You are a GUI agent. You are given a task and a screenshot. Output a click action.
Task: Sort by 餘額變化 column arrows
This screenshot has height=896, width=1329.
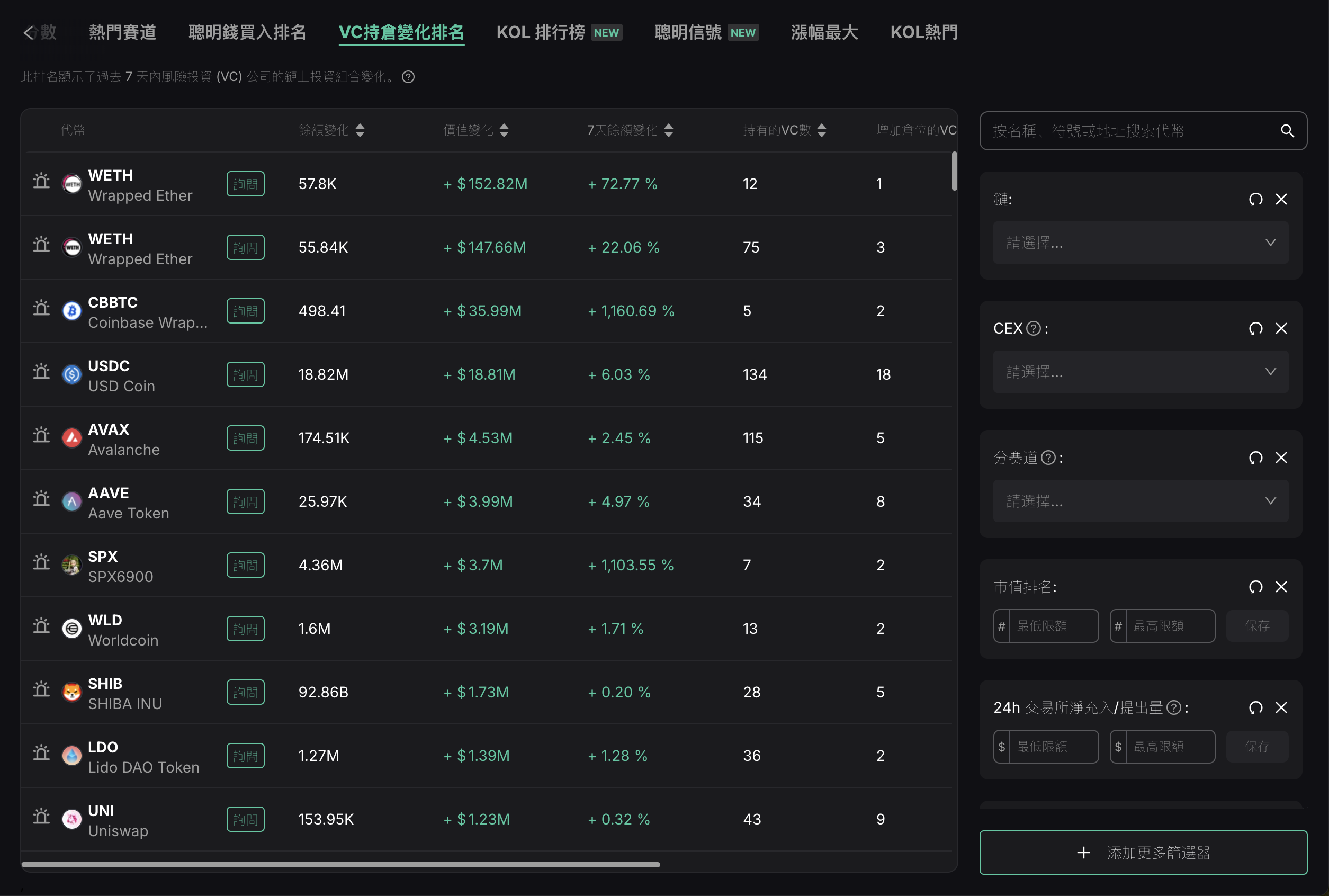click(x=360, y=130)
